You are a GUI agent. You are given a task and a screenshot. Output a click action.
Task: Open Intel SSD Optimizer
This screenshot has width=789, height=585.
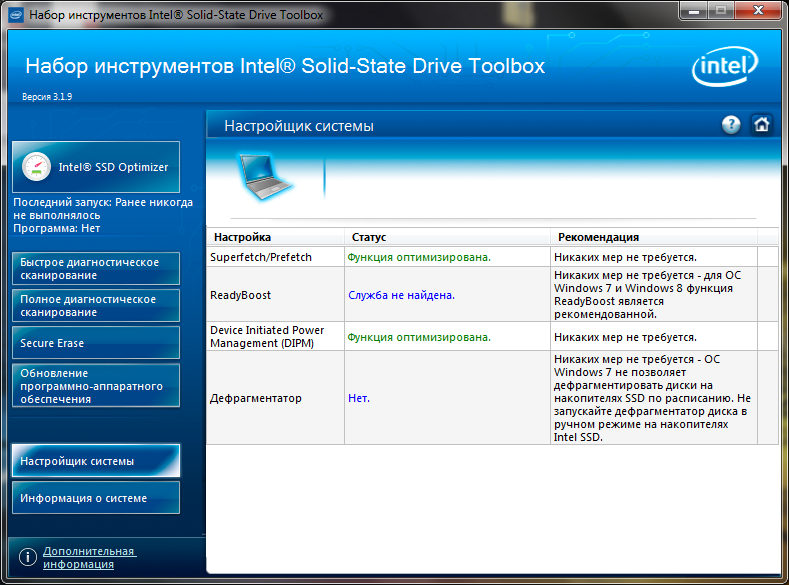(96, 167)
